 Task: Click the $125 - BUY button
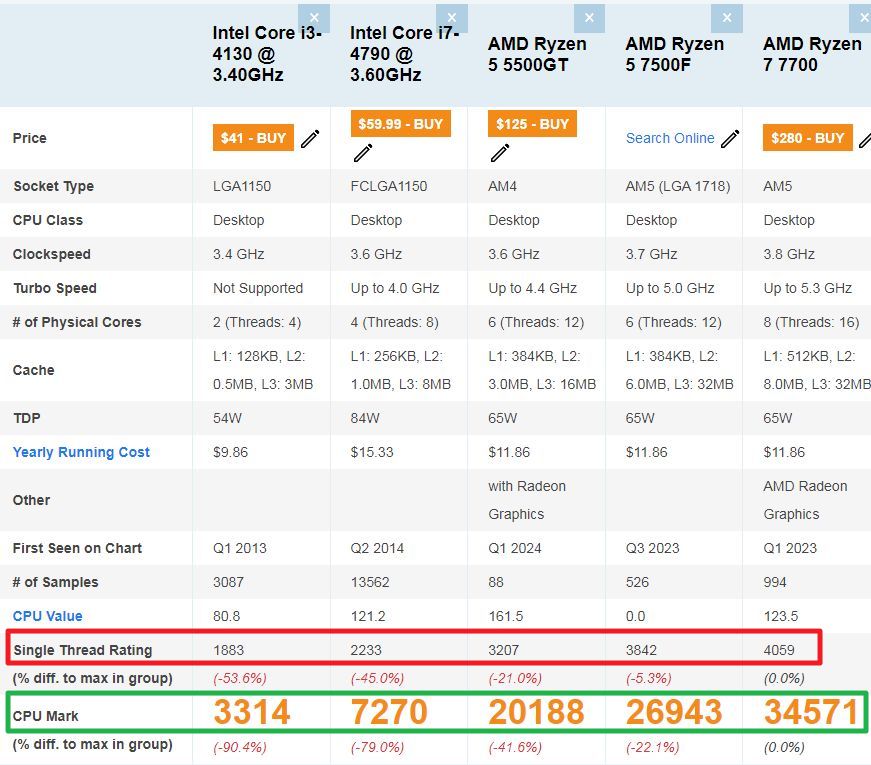[532, 123]
